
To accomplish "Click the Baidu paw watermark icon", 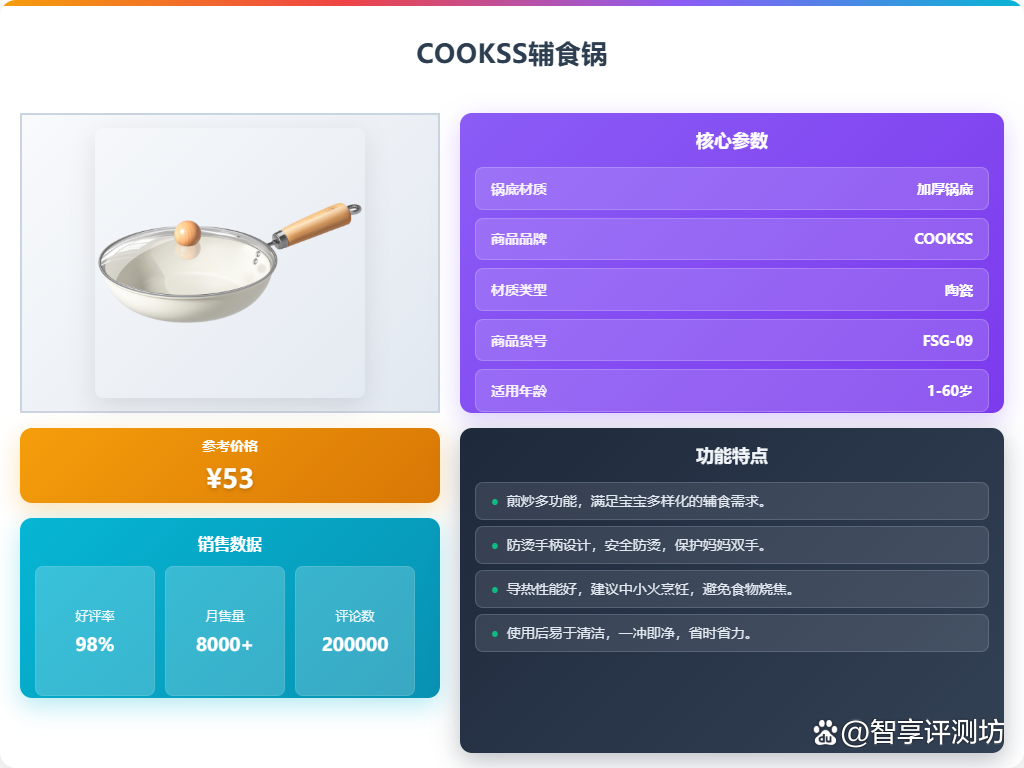I will click(825, 733).
